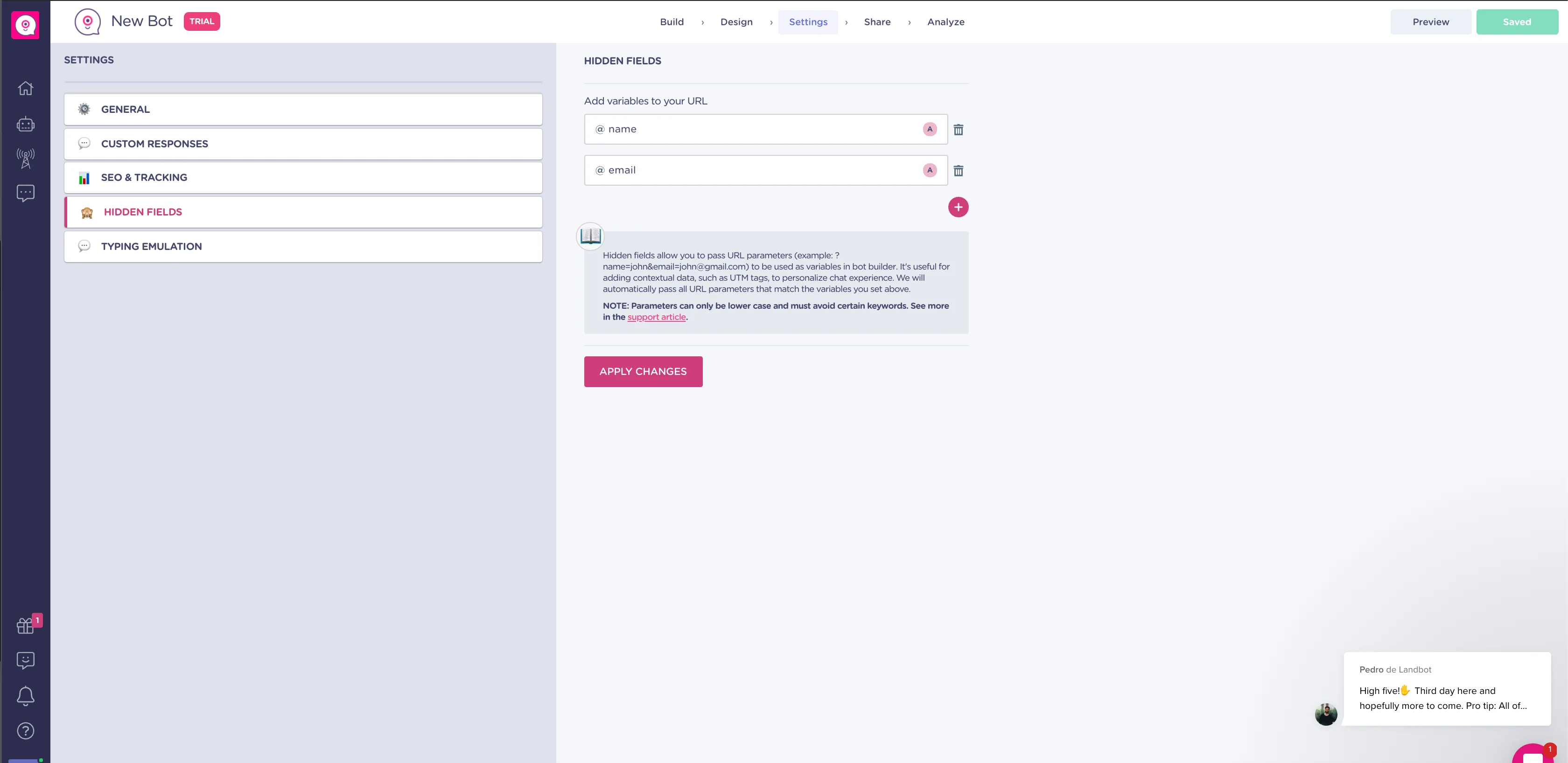Open the broadcast antenna icon in sidebar
1568x763 pixels.
[26, 158]
